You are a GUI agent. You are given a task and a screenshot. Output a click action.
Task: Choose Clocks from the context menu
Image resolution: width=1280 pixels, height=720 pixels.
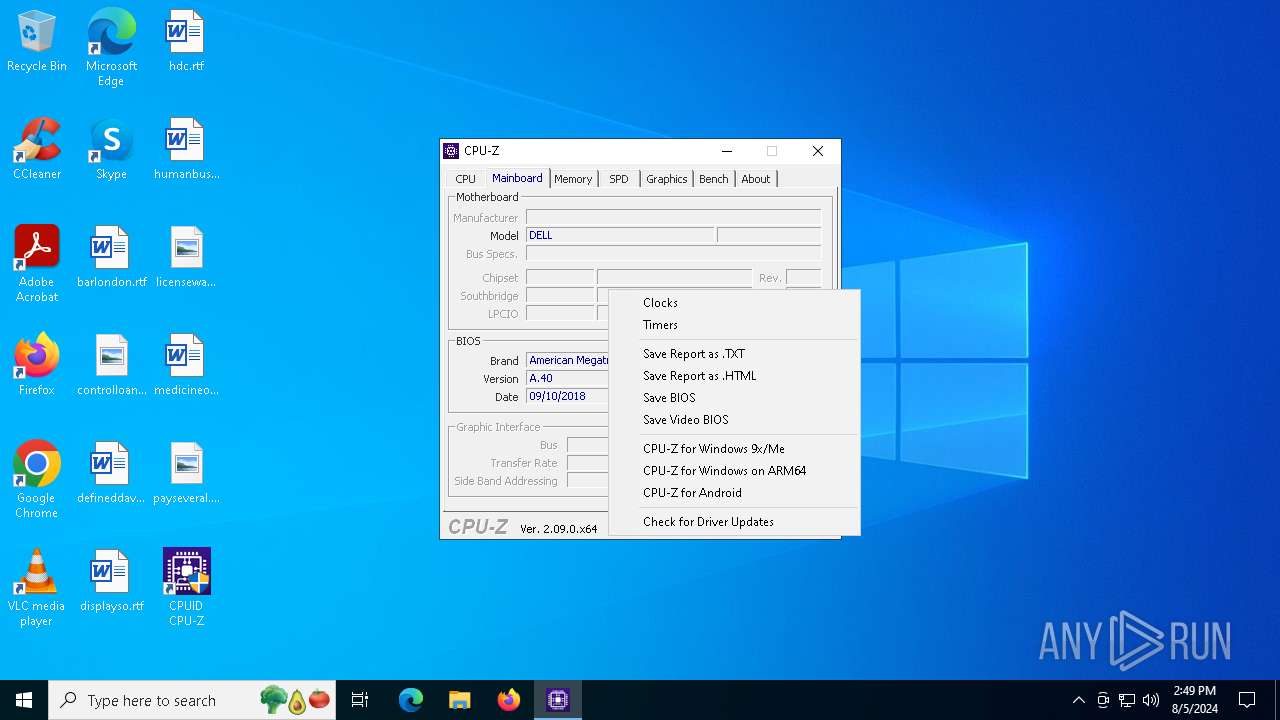click(x=735, y=303)
